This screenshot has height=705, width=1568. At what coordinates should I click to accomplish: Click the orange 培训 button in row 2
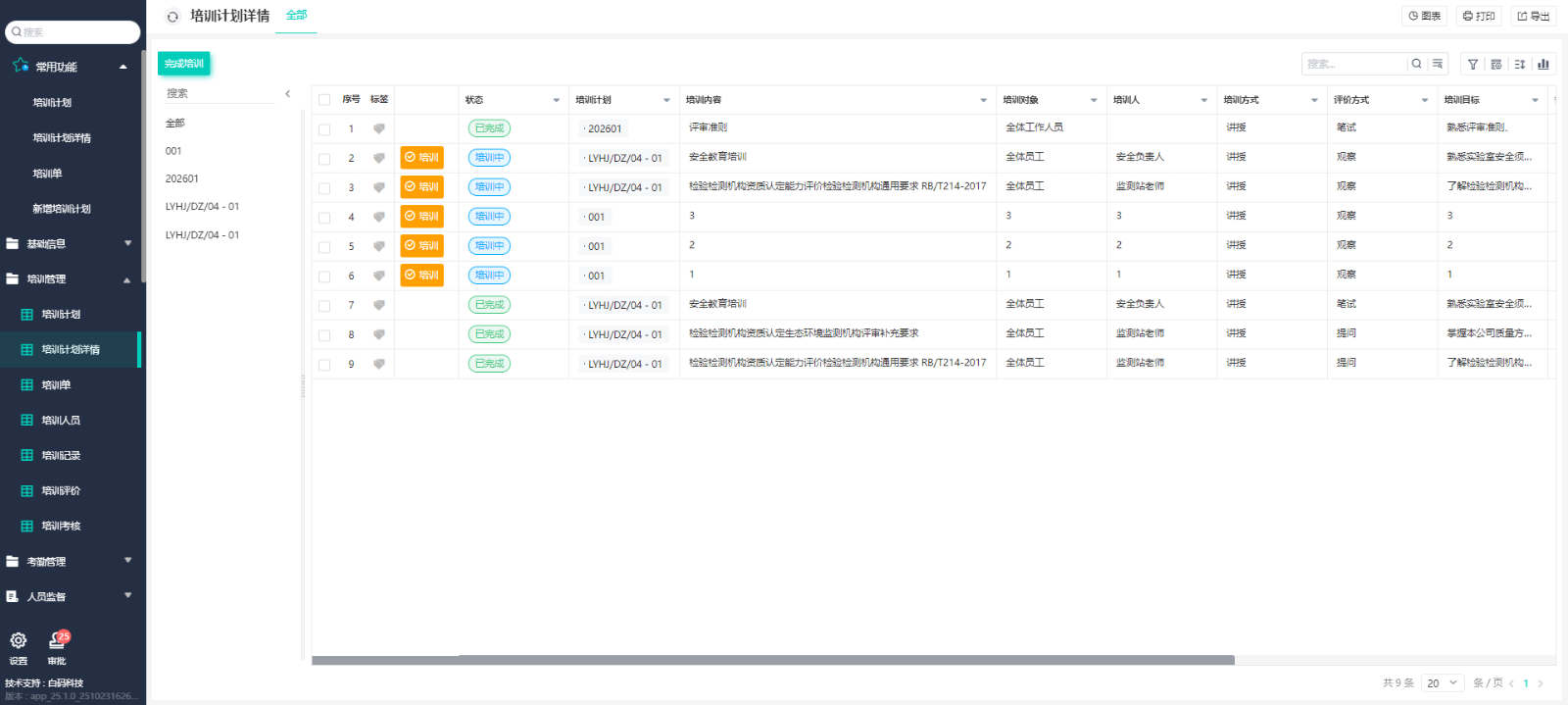click(421, 158)
